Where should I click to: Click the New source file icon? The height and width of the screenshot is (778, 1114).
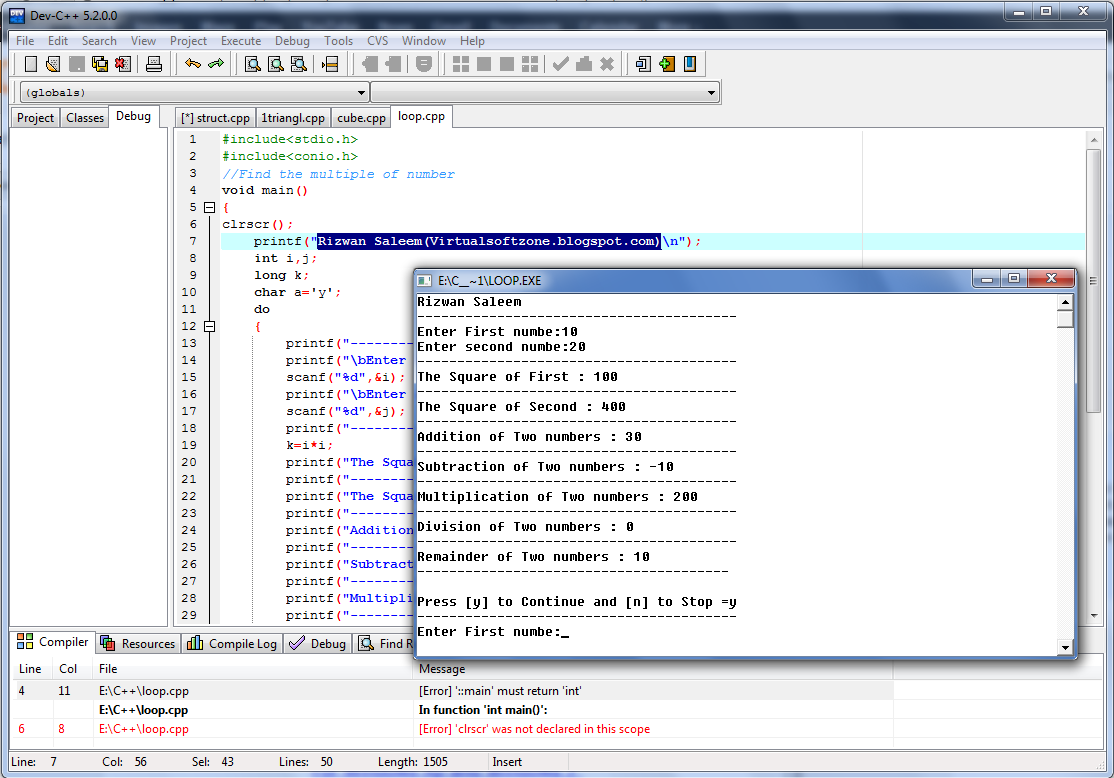31,65
